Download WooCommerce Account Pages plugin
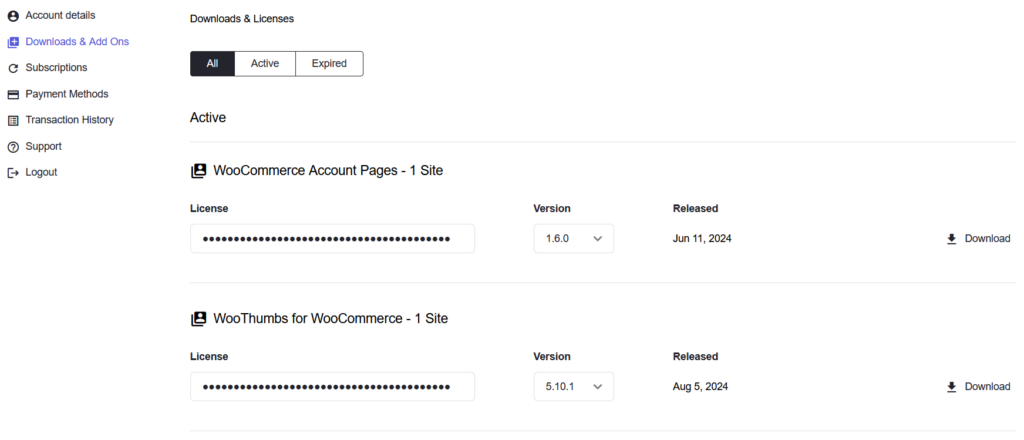 pos(978,239)
